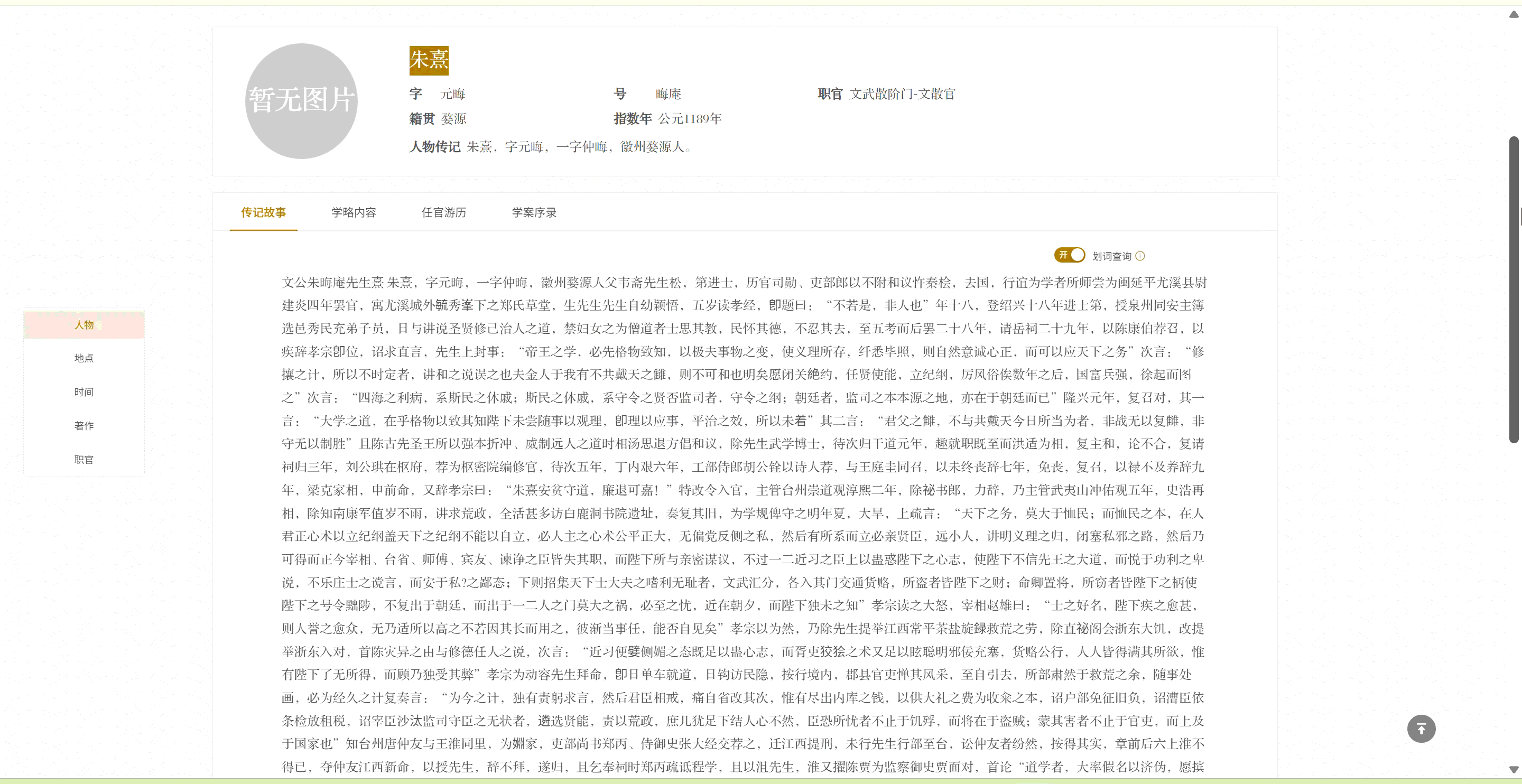Open the 著作 sidebar entry
This screenshot has height=784, width=1522.
(x=83, y=425)
